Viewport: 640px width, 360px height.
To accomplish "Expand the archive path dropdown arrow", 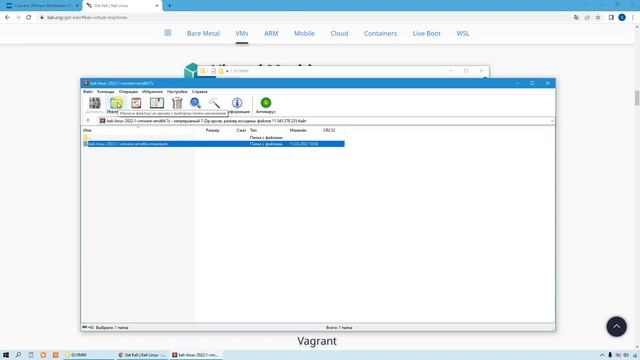I will click(x=552, y=121).
